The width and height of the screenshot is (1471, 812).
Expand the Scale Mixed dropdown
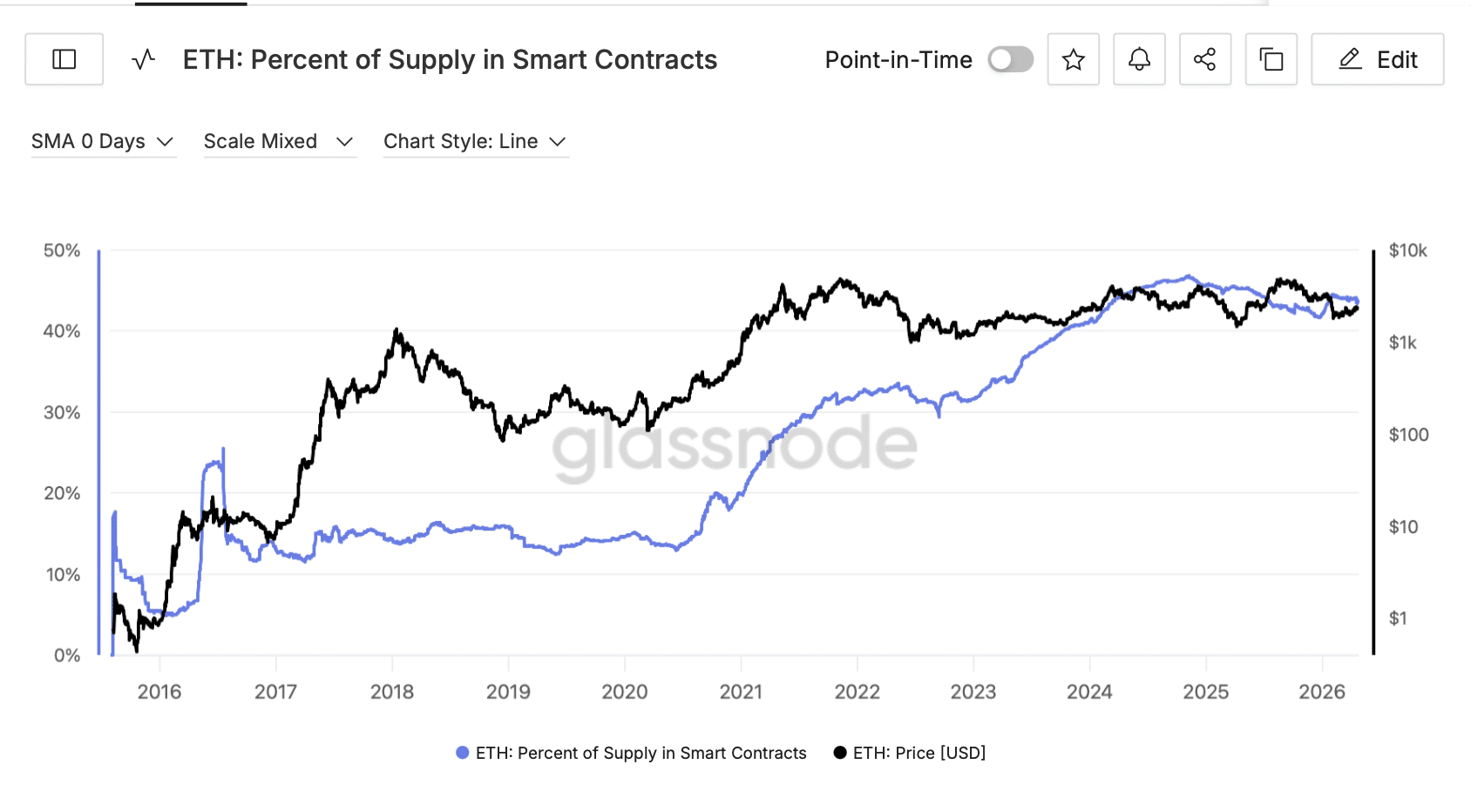(279, 141)
